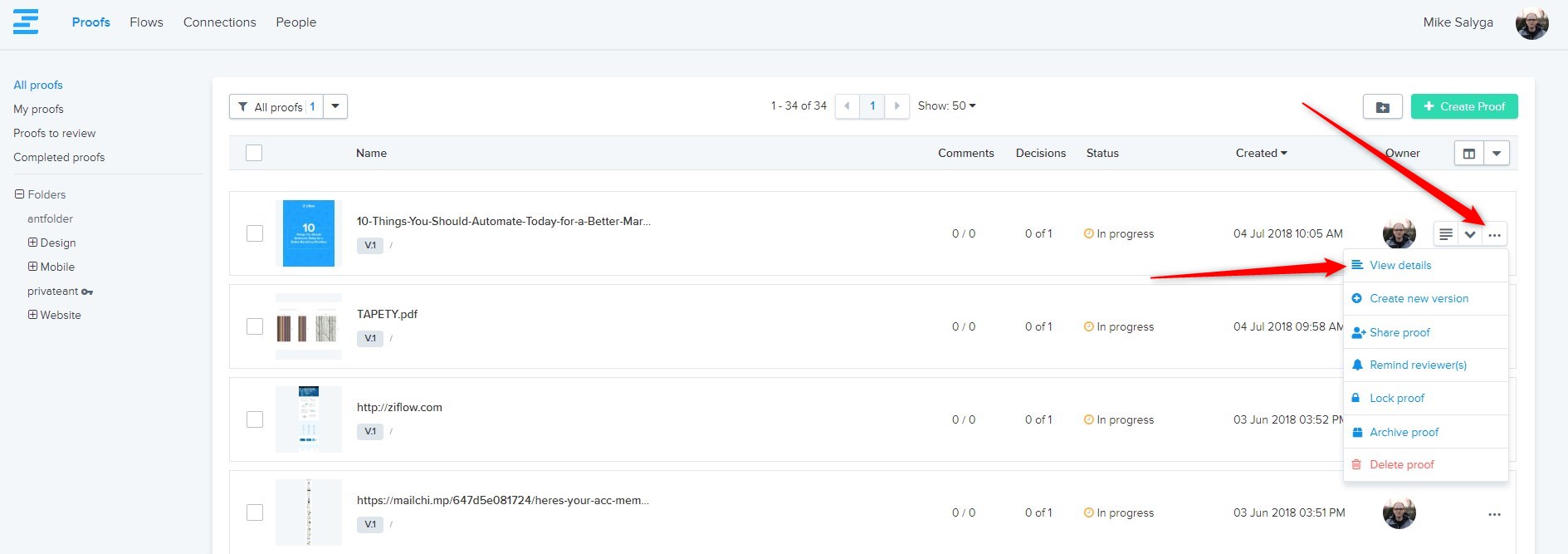
Task: Select the http://ziflow.com proof checkbox
Action: (x=255, y=419)
